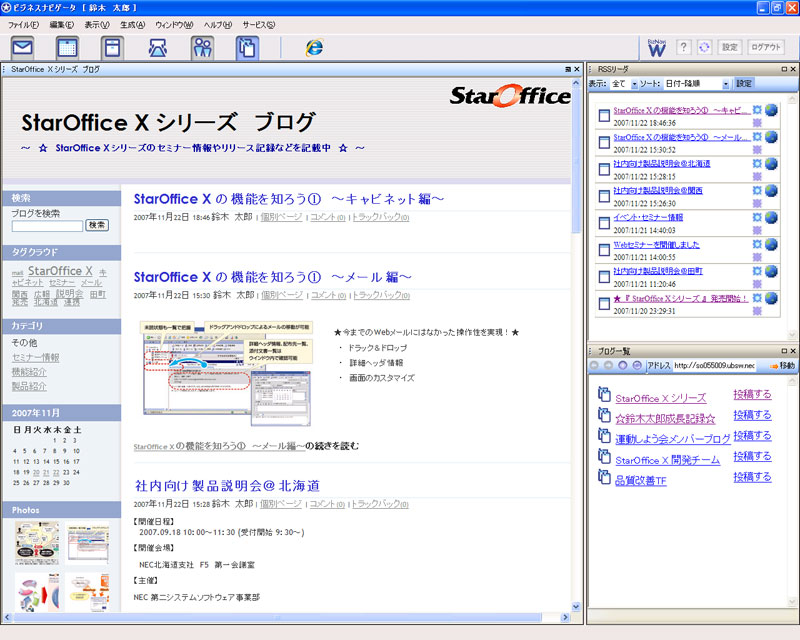
Task: Click the forward button in the ブログ一覧 panel
Action: (608, 365)
